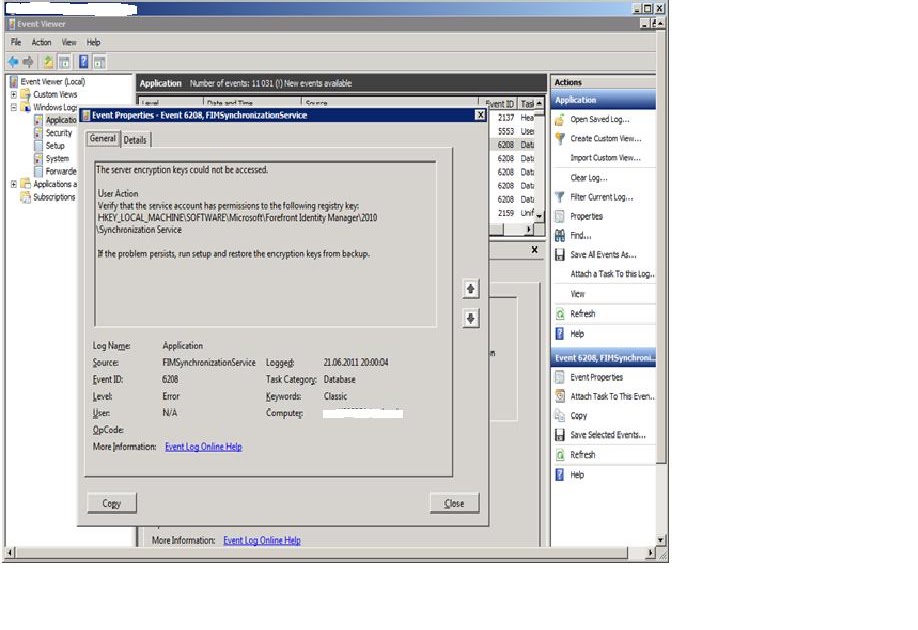Switch to the Details tab
The height and width of the screenshot is (630, 918).
[x=136, y=140]
